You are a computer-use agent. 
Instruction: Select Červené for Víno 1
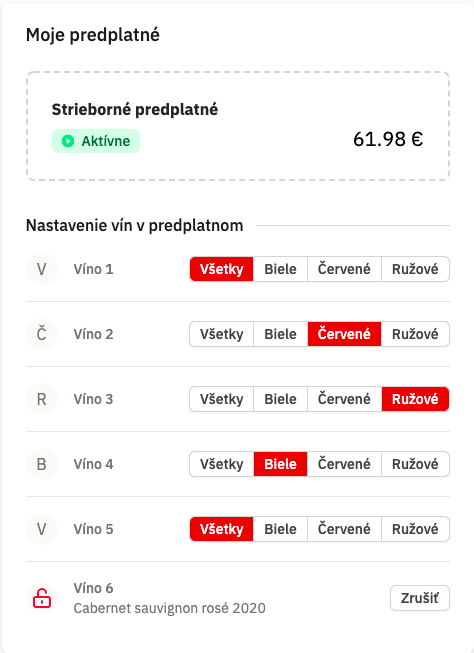pyautogui.click(x=344, y=269)
